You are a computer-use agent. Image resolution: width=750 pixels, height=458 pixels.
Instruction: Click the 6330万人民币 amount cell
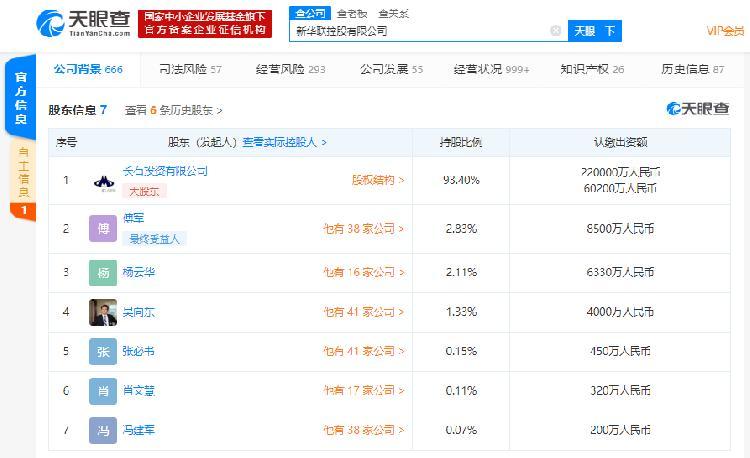[x=620, y=273]
